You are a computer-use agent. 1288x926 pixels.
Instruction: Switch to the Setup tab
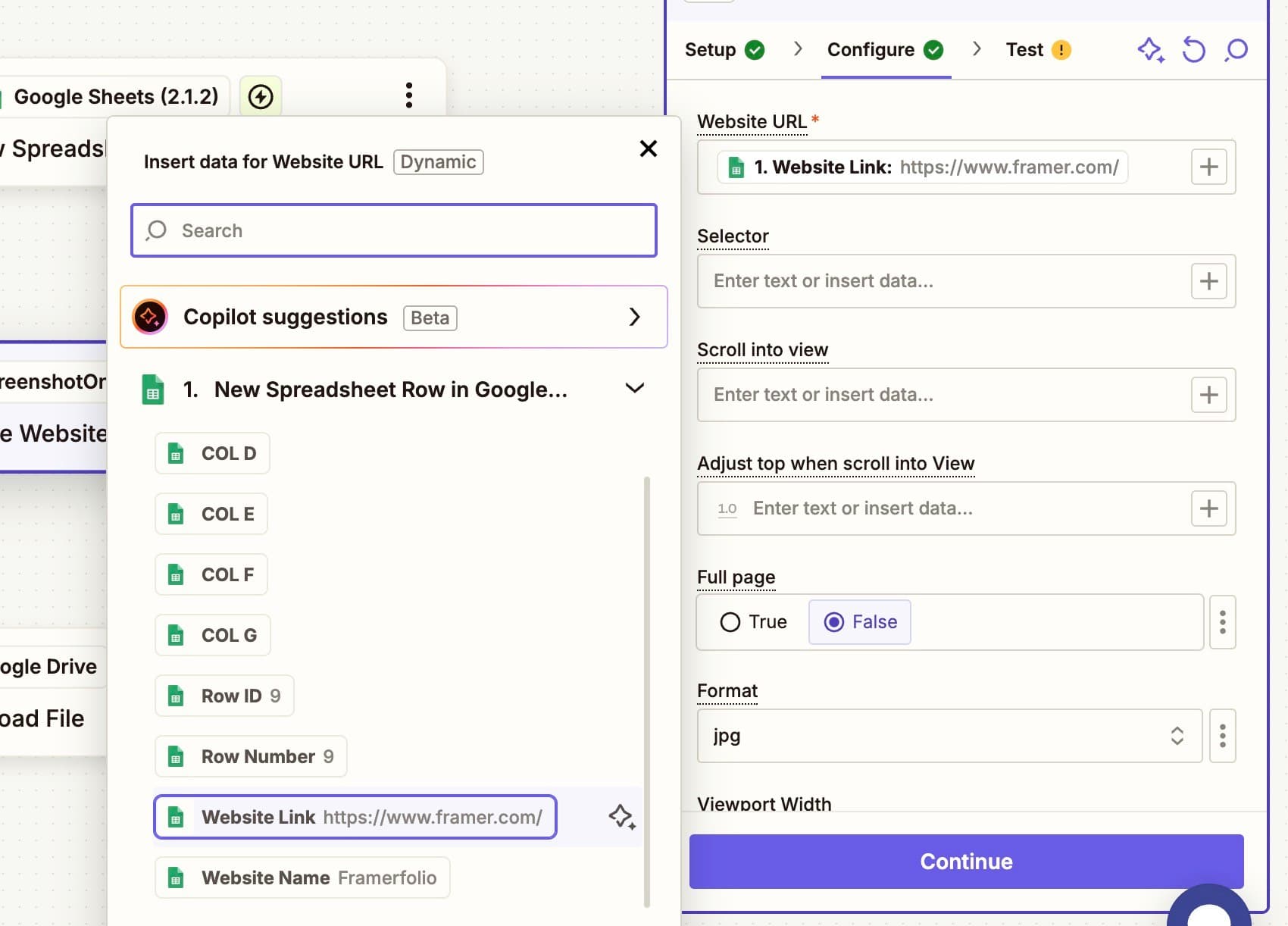(x=724, y=50)
